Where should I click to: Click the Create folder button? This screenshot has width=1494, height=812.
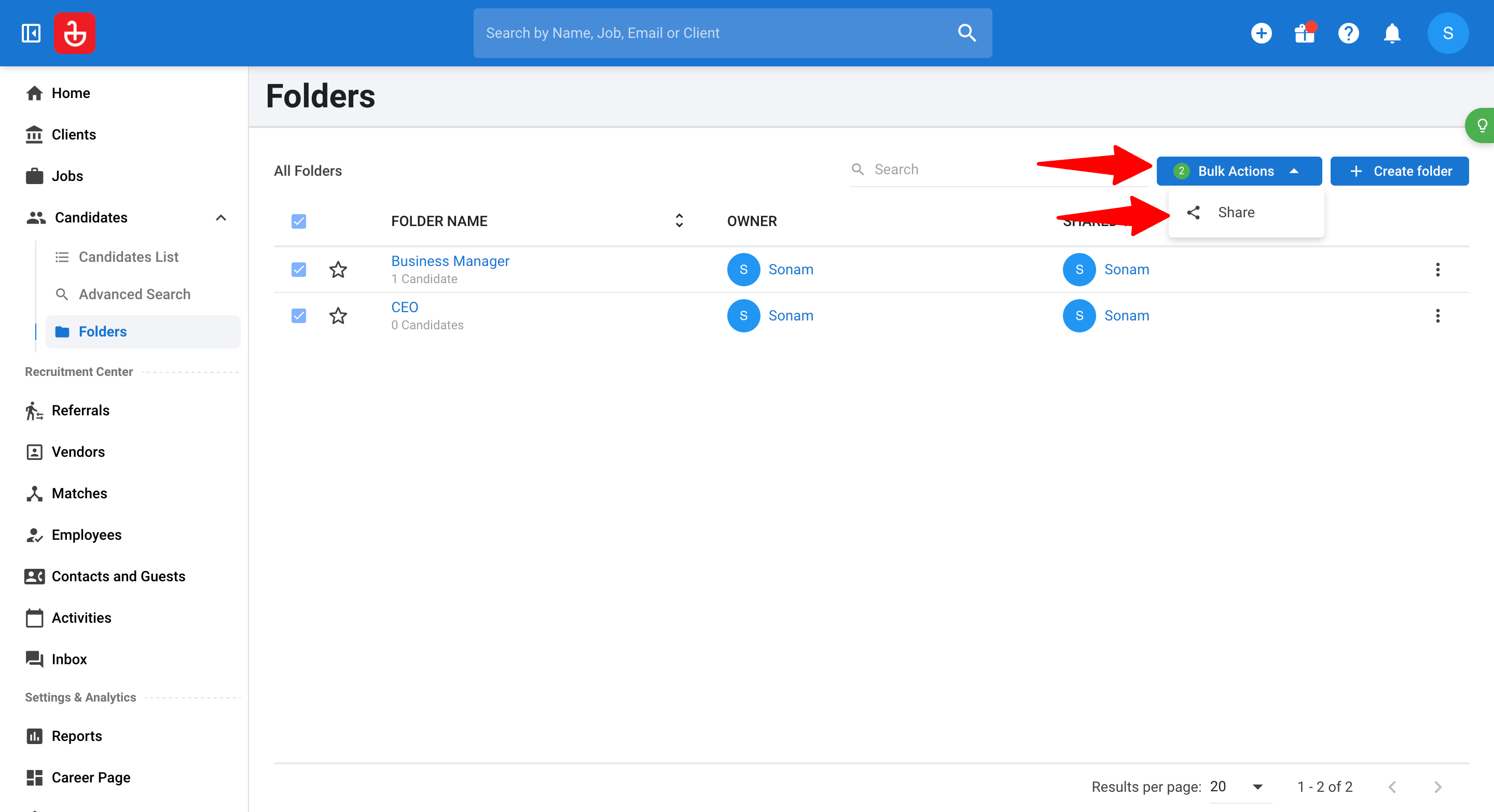click(x=1399, y=171)
